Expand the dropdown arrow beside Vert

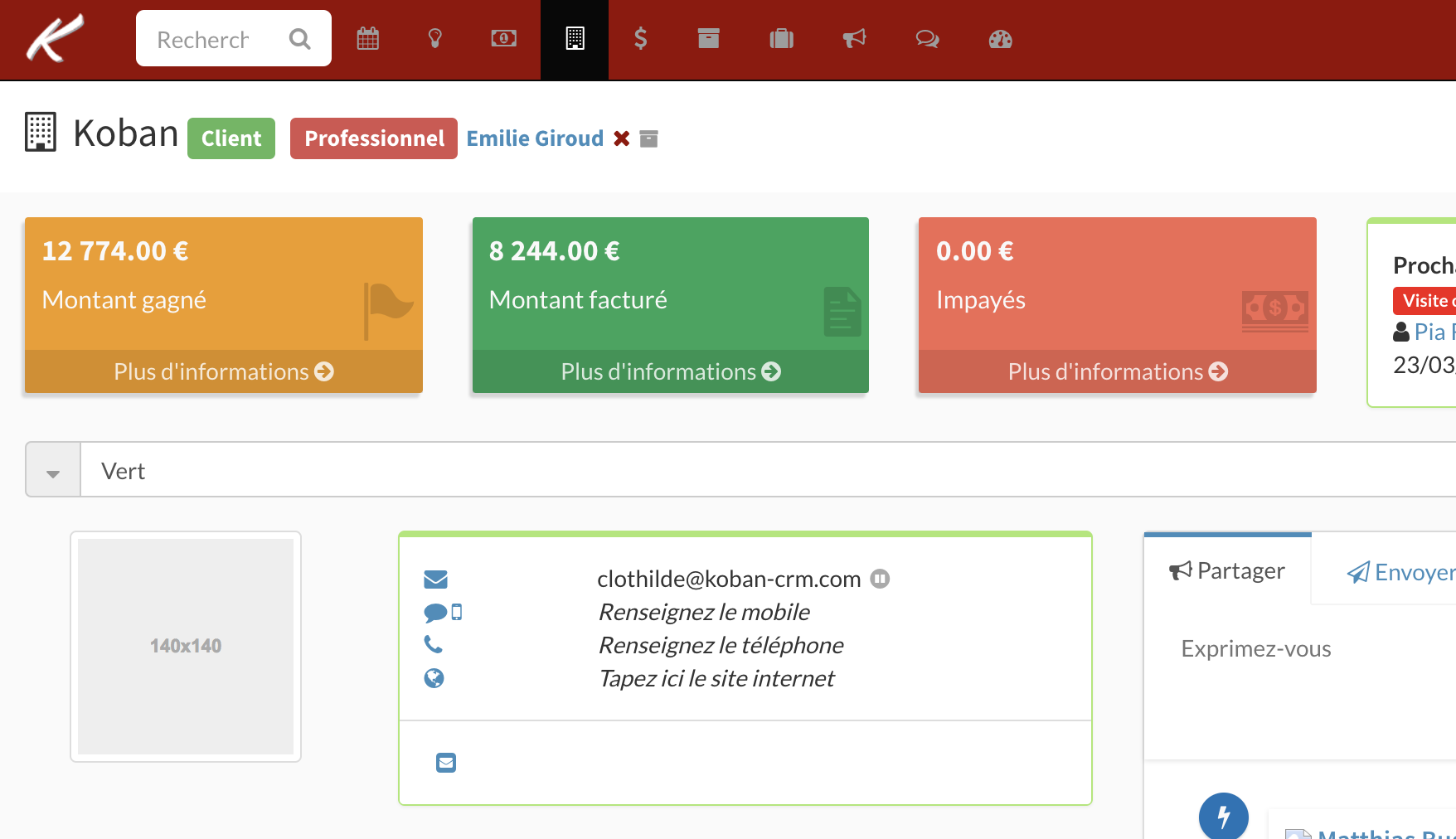(x=53, y=470)
